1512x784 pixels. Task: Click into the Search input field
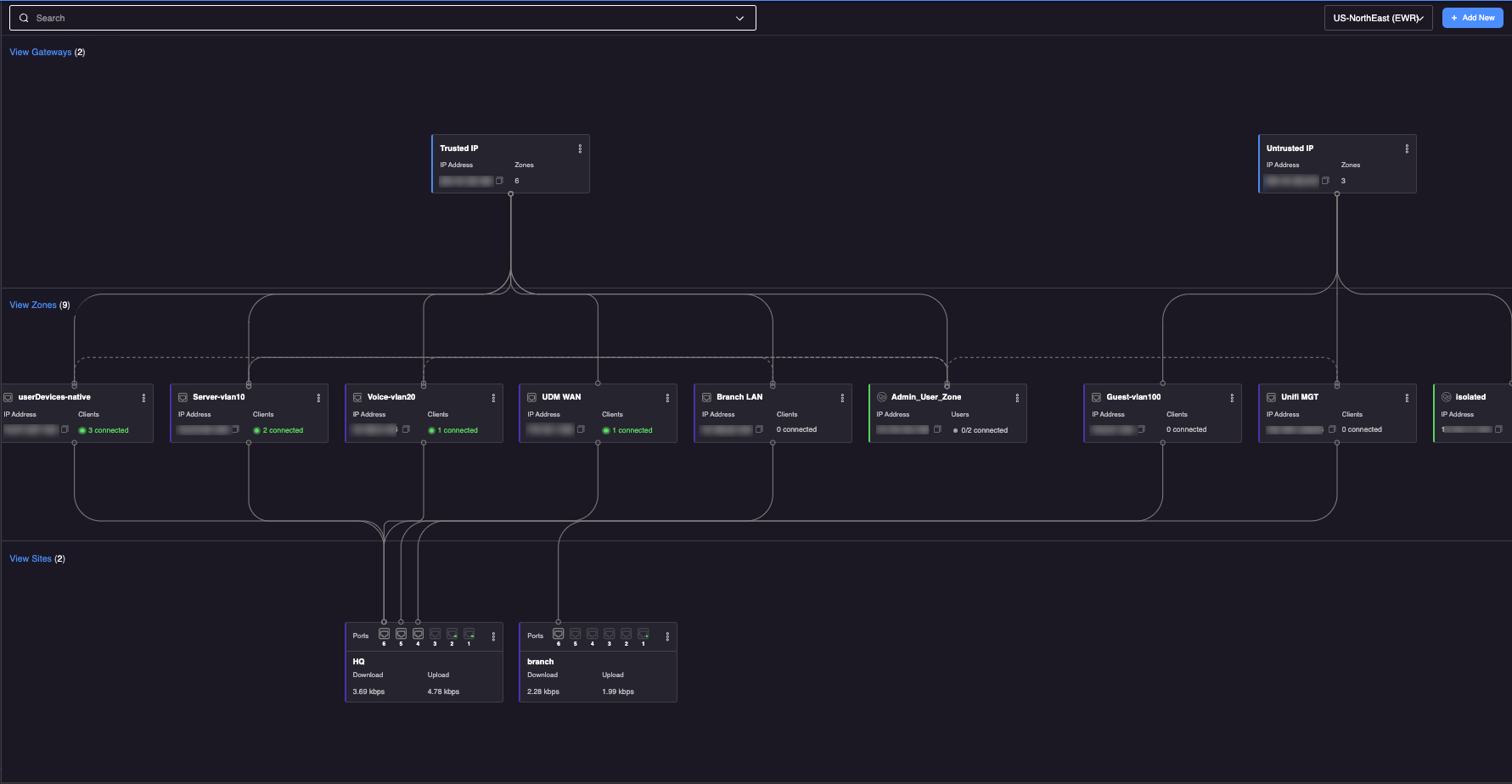pos(374,18)
